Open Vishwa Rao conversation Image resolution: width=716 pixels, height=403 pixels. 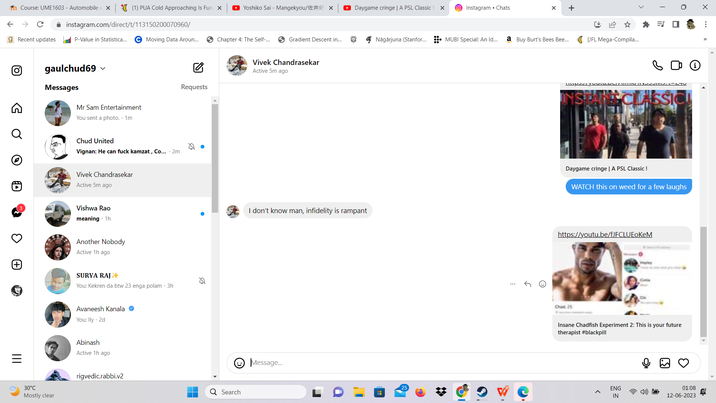point(122,214)
